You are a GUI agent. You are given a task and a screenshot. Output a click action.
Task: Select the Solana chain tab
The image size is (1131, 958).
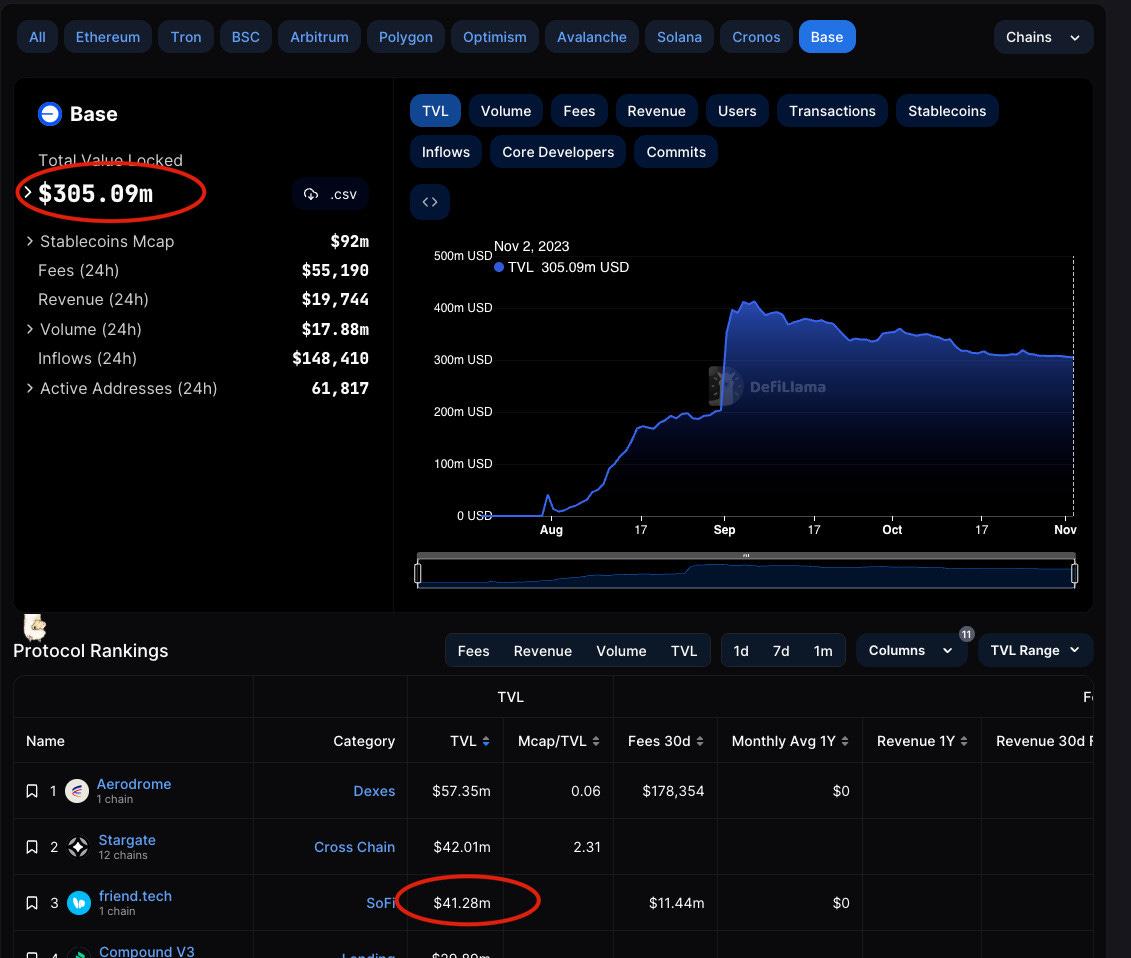[679, 37]
